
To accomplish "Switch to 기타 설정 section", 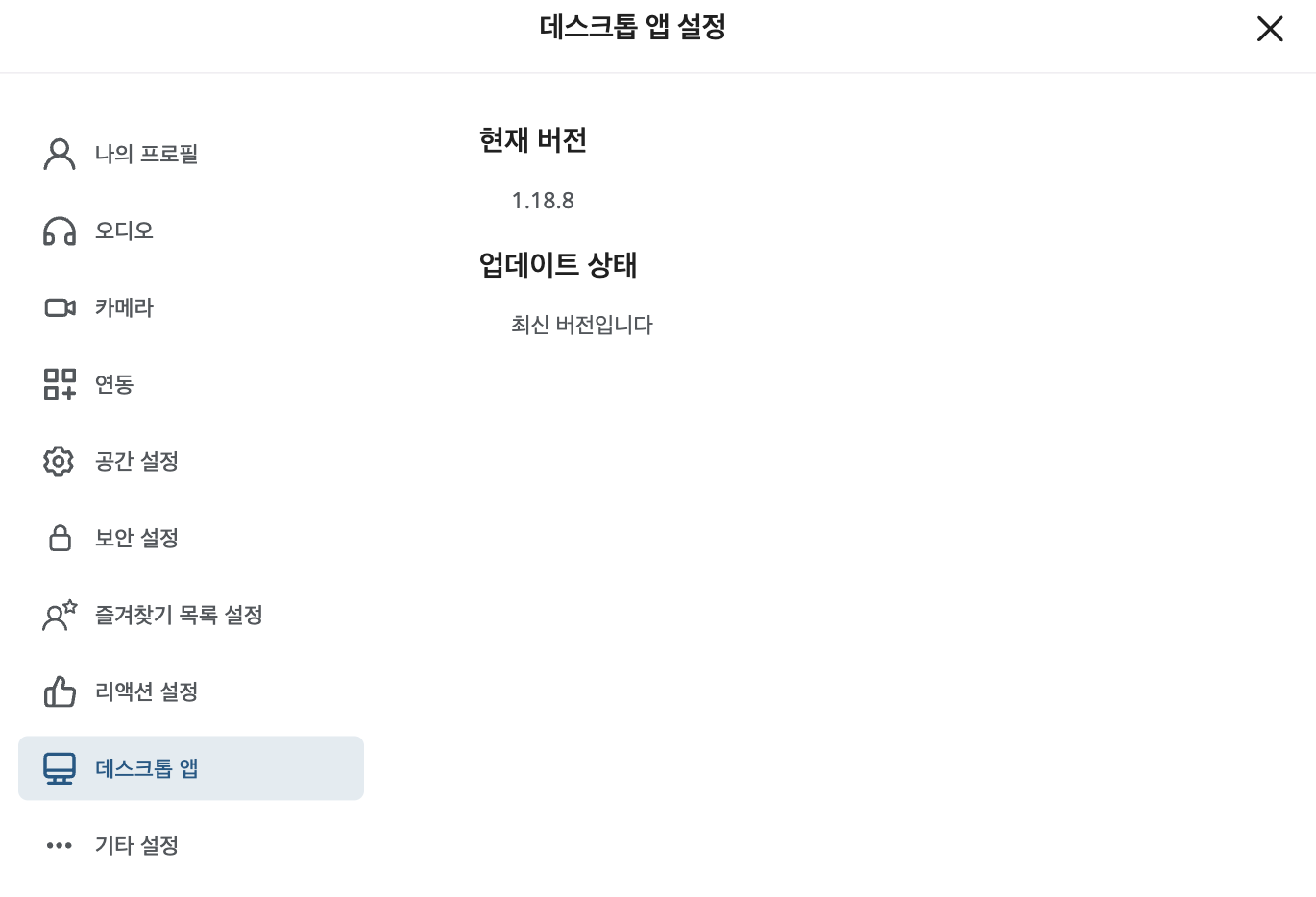I will (136, 845).
